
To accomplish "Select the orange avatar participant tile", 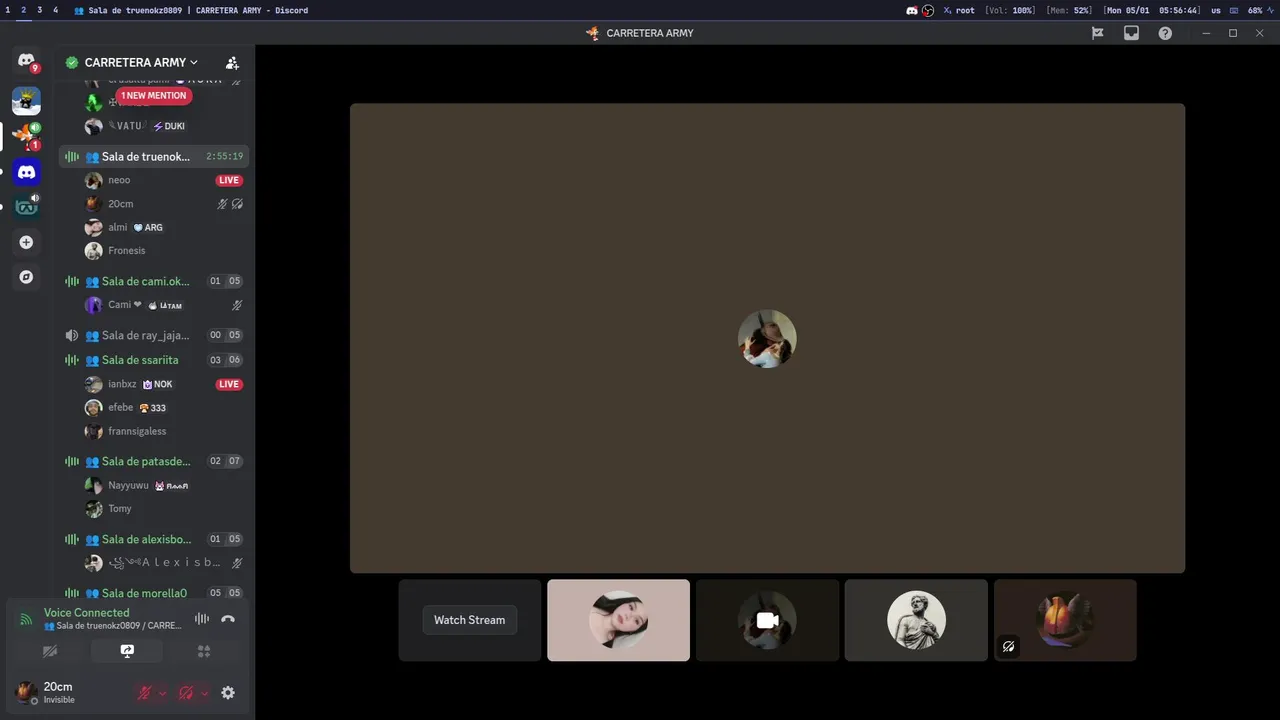I will pos(1065,620).
